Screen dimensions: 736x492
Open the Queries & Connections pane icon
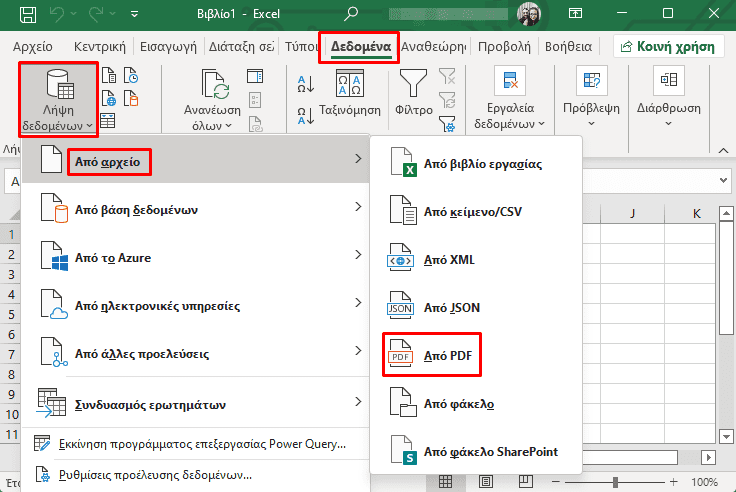tap(255, 76)
